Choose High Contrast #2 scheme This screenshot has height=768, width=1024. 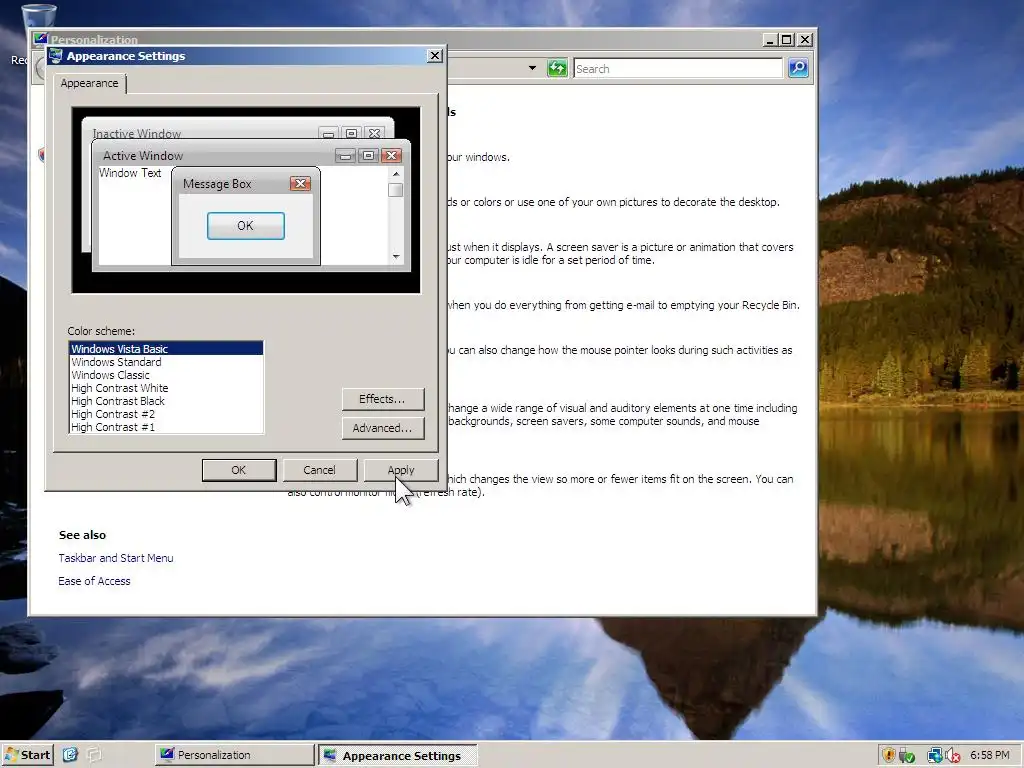click(166, 414)
